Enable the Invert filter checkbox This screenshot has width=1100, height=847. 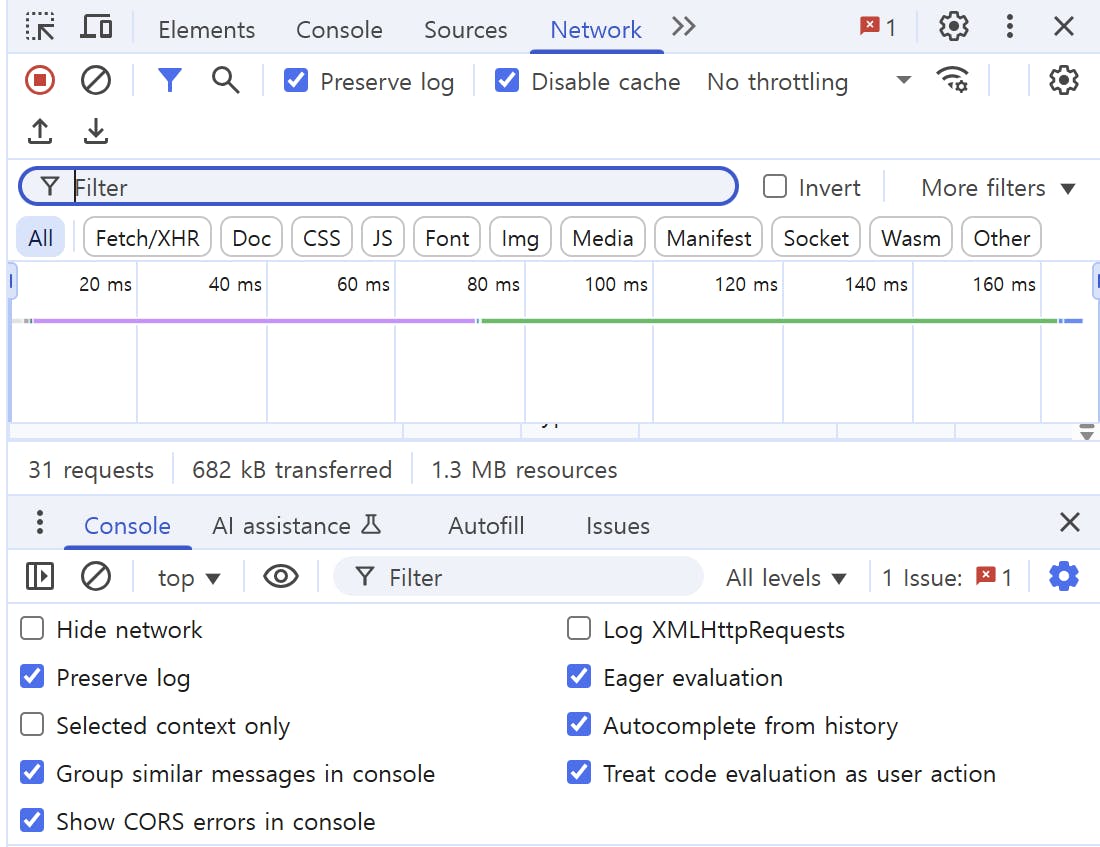[775, 187]
